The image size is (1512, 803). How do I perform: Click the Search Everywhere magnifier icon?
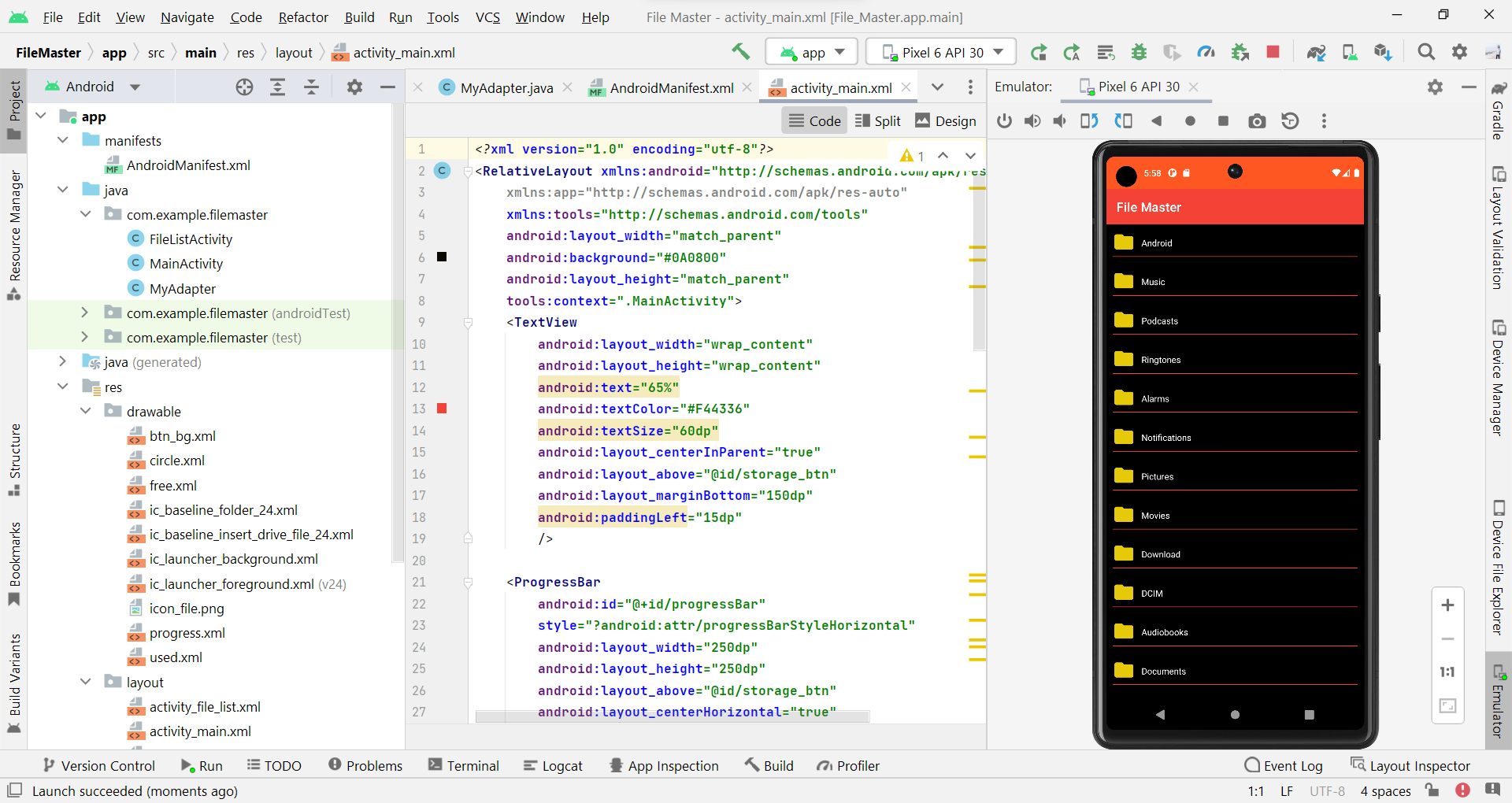1426,52
